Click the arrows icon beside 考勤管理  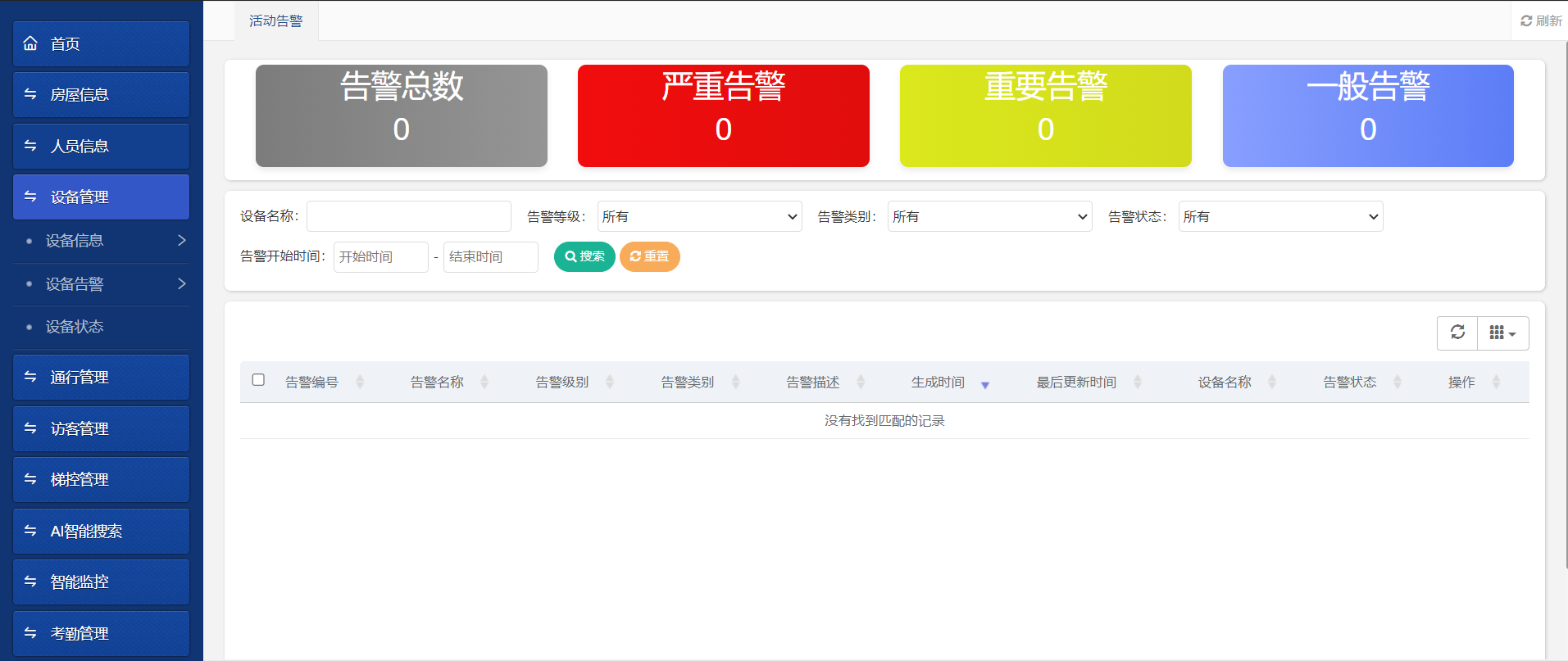(x=30, y=633)
